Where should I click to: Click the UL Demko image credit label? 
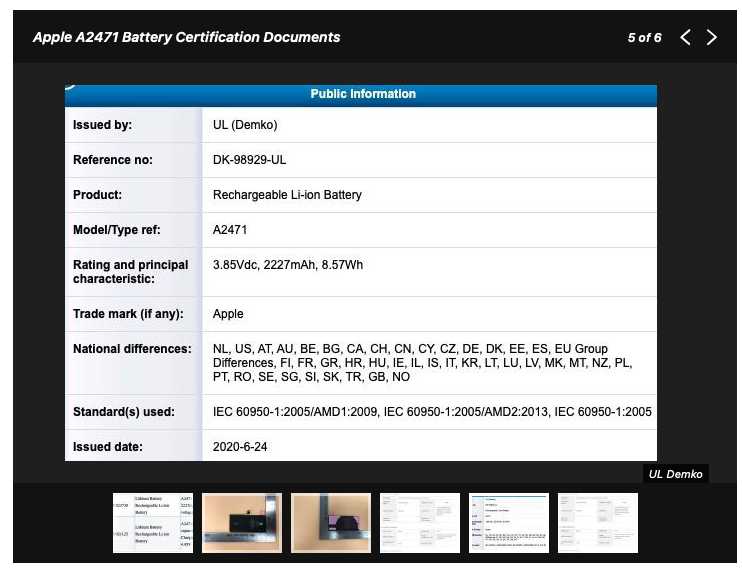coord(675,474)
